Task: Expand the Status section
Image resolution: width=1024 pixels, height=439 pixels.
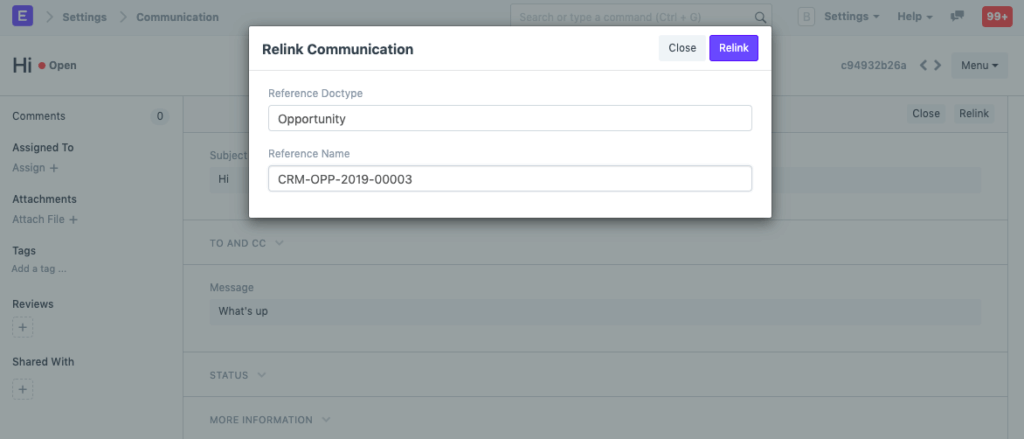Action: pyautogui.click(x=237, y=376)
